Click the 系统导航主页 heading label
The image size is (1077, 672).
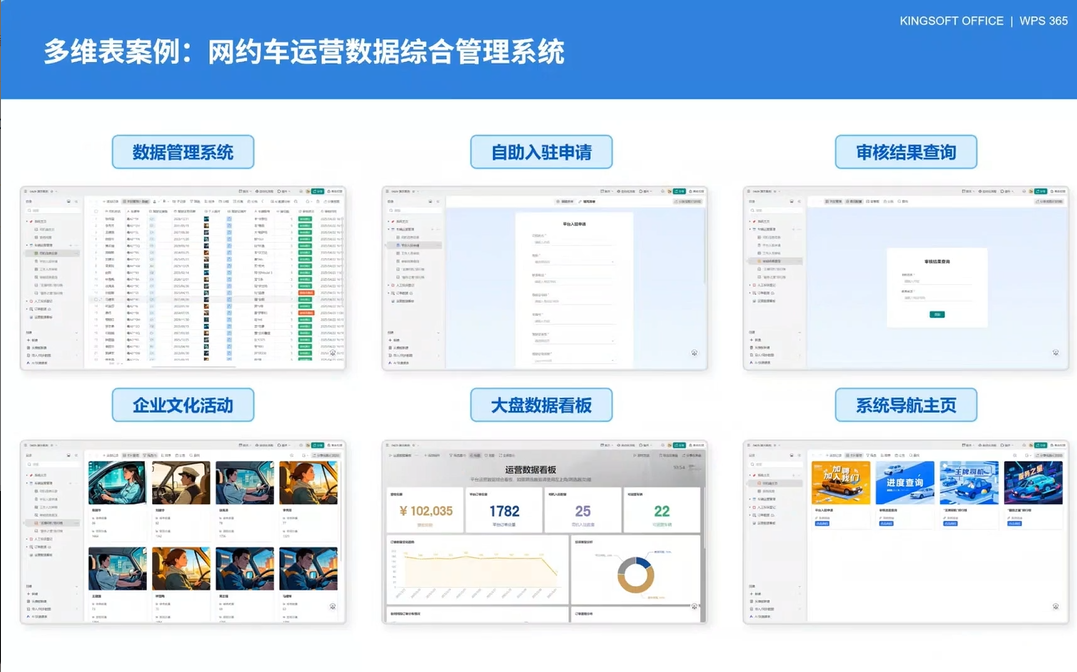pyautogui.click(x=906, y=405)
